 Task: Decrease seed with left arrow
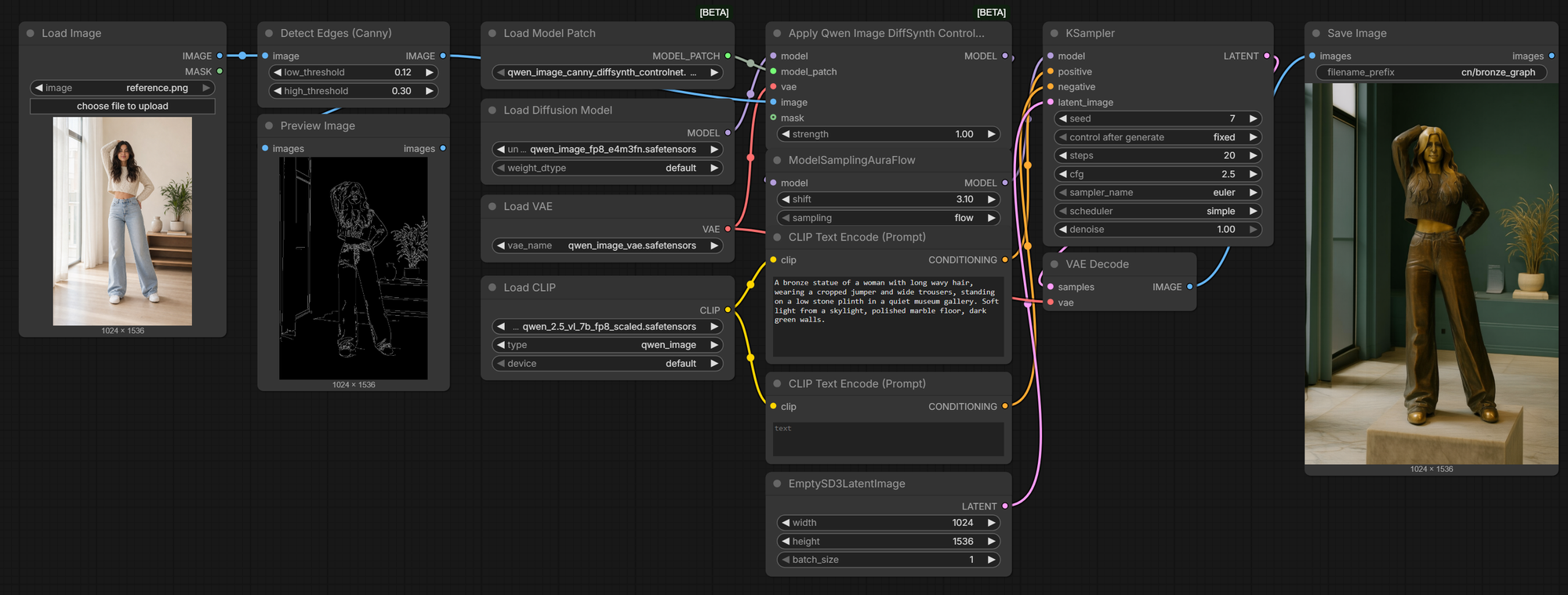[x=1063, y=118]
